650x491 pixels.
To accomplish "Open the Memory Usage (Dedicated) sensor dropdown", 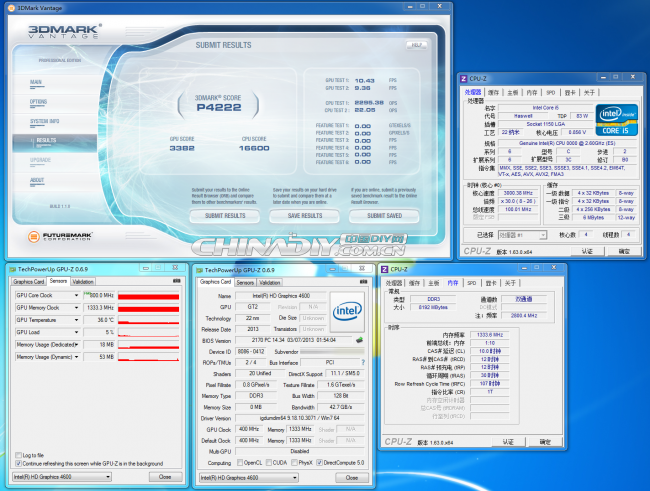I will [x=76, y=345].
